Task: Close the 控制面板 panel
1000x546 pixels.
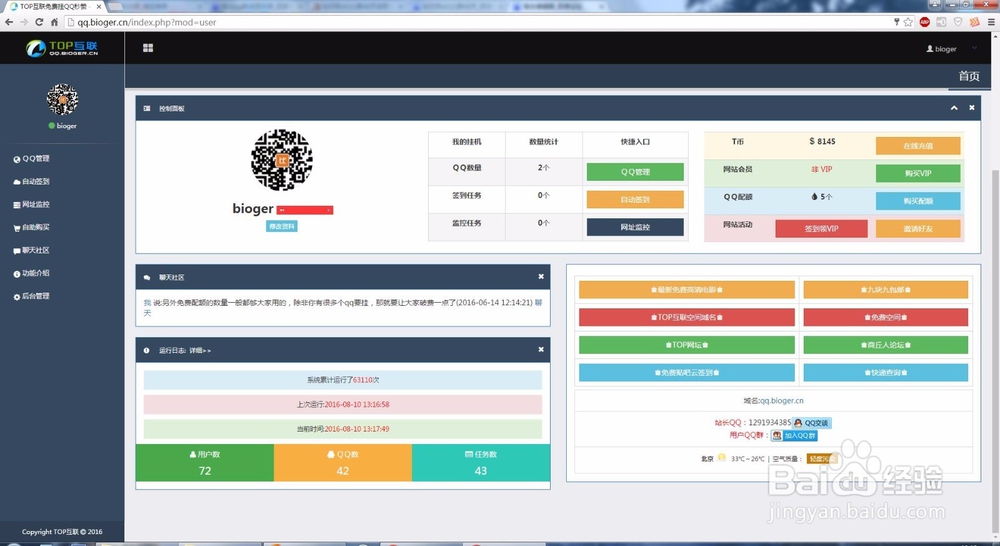Action: 972,108
